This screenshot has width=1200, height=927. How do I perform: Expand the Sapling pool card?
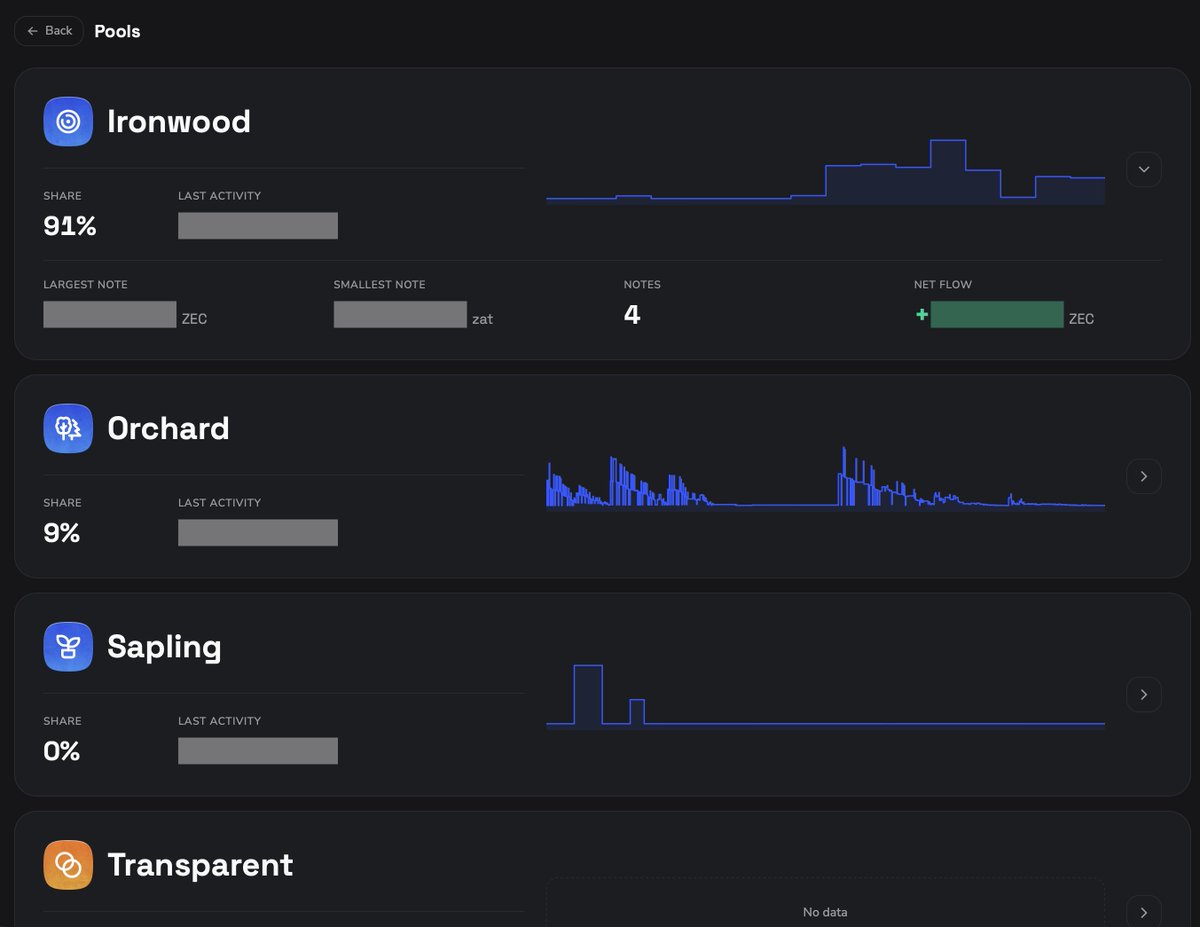tap(1144, 694)
